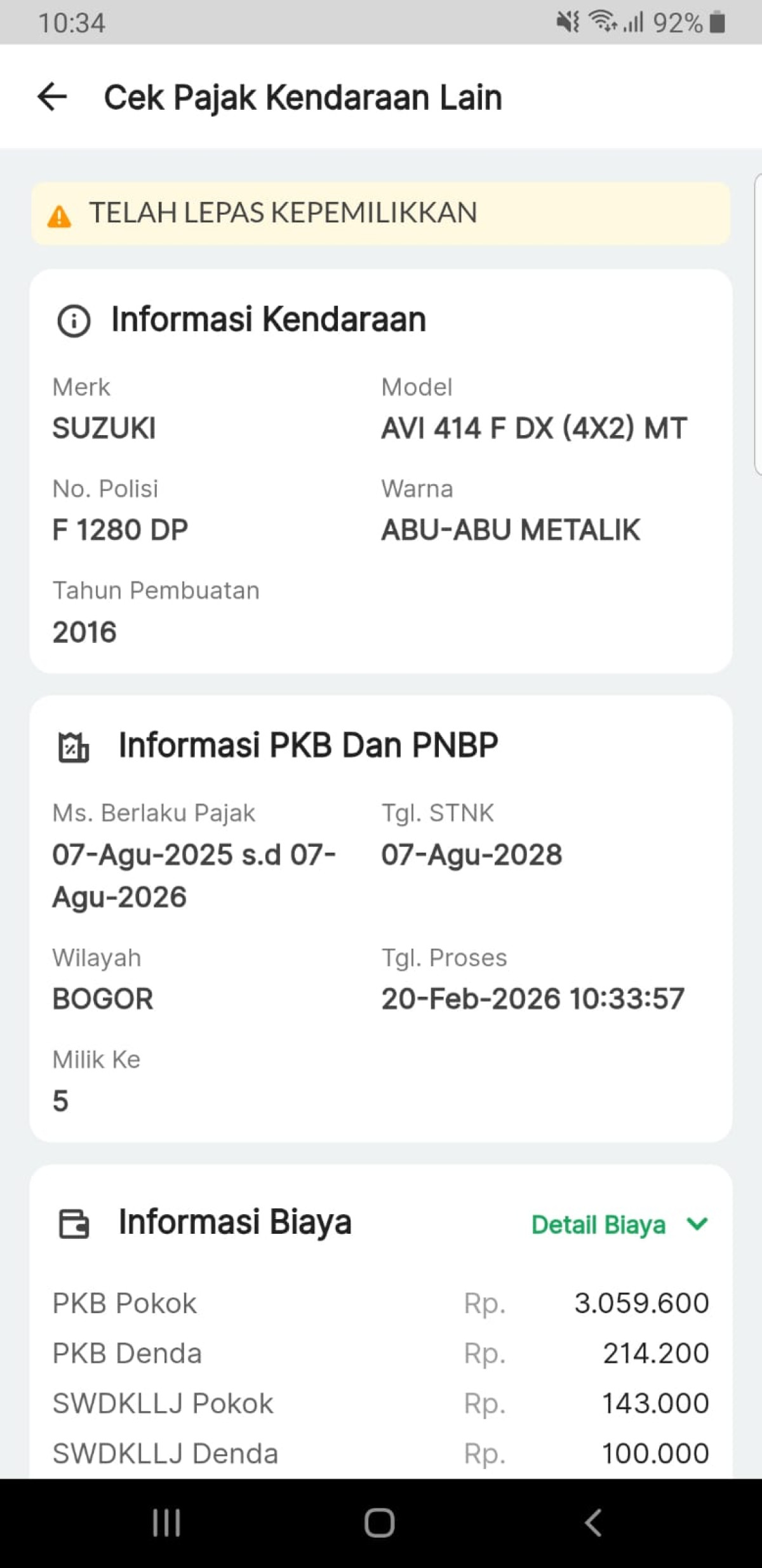Tap the Cek Pajak Kendaraan Lain header
This screenshot has width=762, height=1568.
[303, 97]
